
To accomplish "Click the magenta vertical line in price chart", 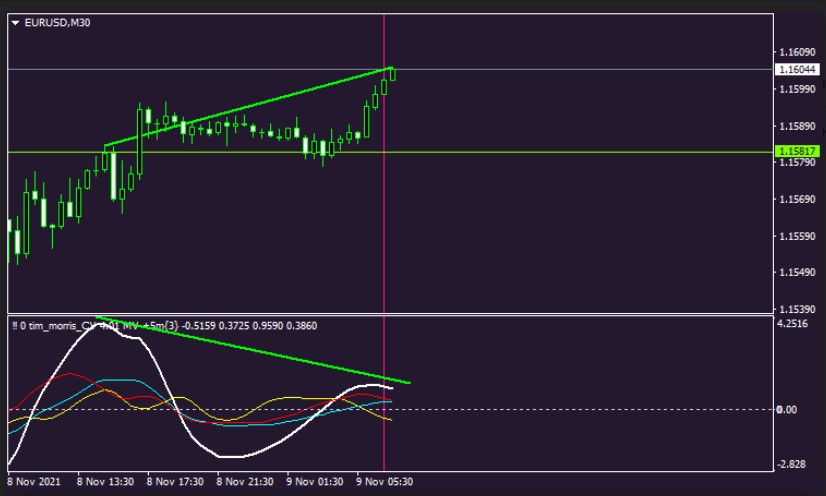I will (385, 230).
